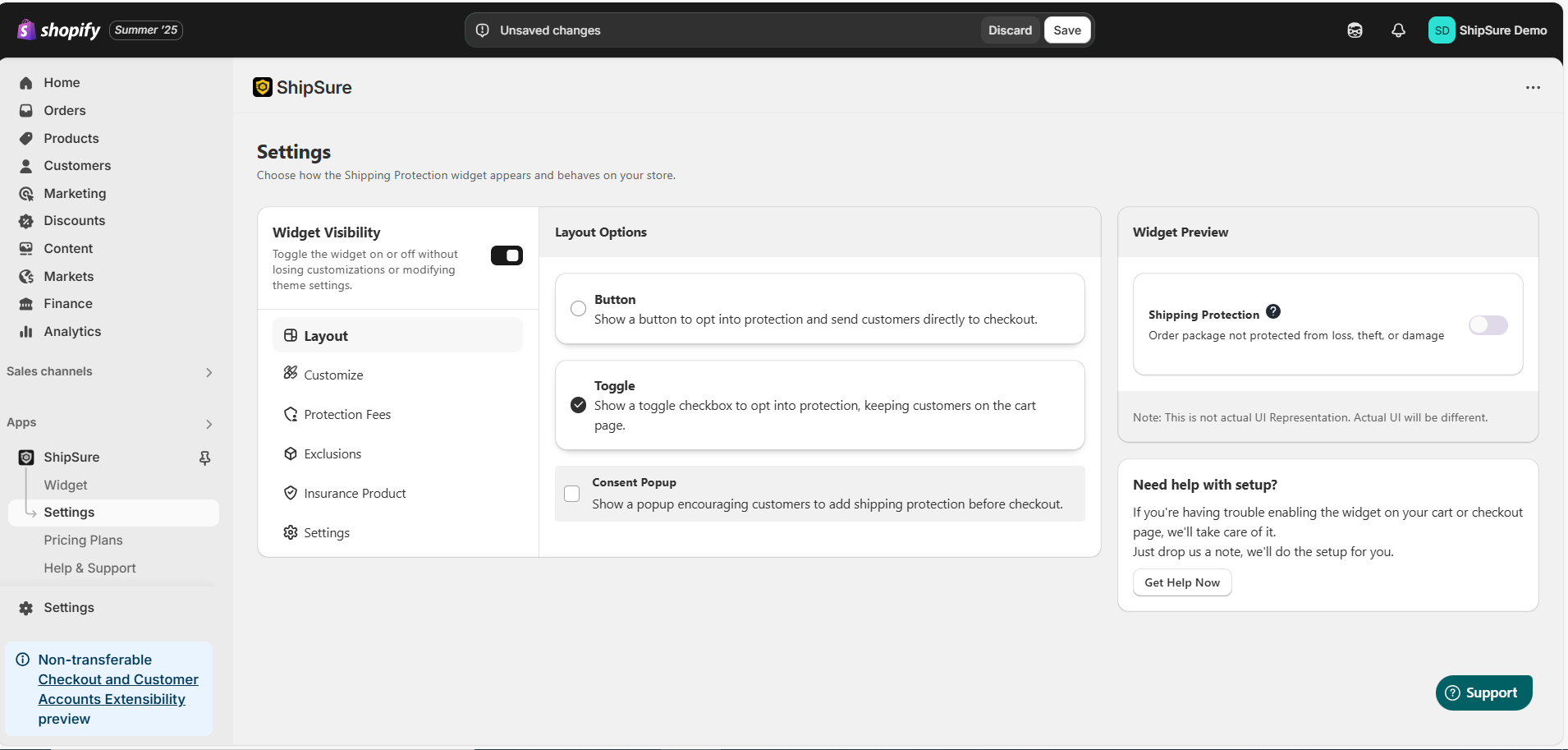Open the Support chat button
The image size is (1568, 750).
point(1483,692)
